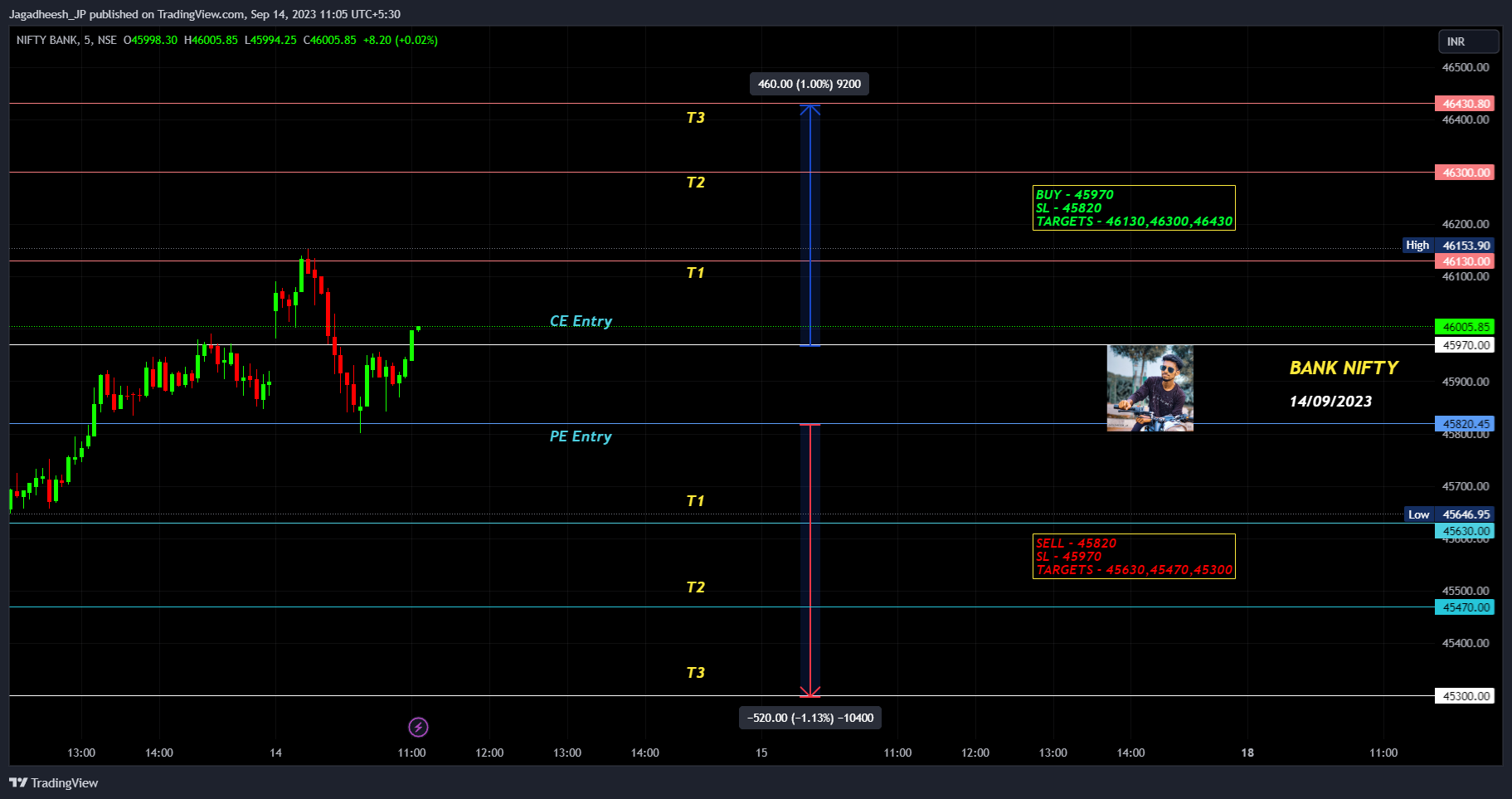Select the red SELL - 45820 note box
The height and width of the screenshot is (799, 1512).
1134,556
